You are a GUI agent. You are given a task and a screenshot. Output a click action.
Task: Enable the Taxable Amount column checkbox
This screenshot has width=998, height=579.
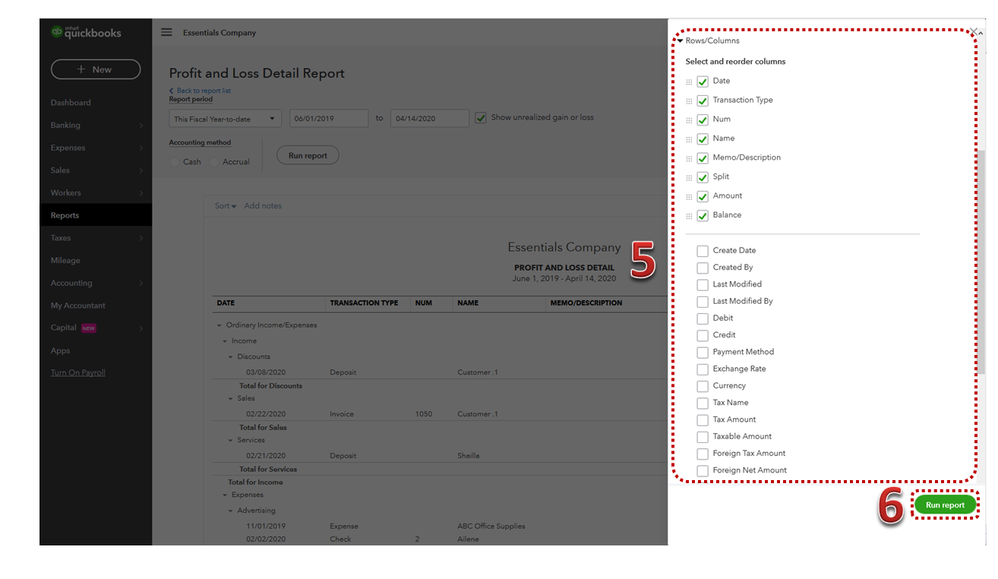(703, 437)
